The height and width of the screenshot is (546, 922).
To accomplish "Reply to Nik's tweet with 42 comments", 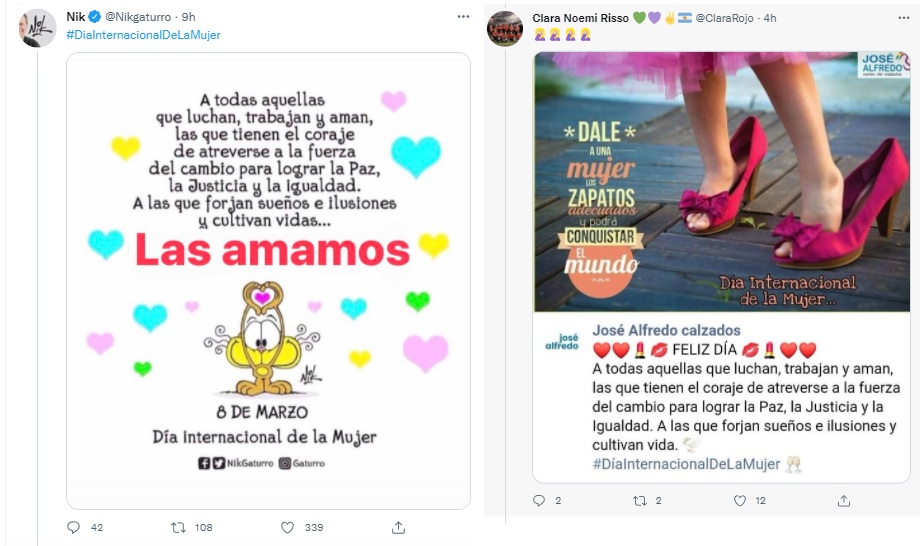I will [x=74, y=527].
